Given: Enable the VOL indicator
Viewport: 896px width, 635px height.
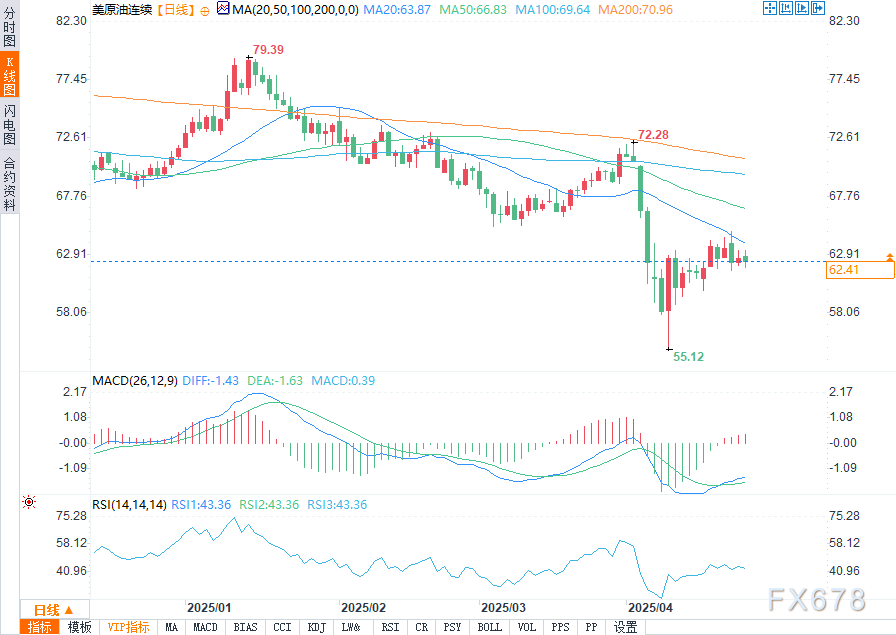Looking at the screenshot, I should (527, 627).
